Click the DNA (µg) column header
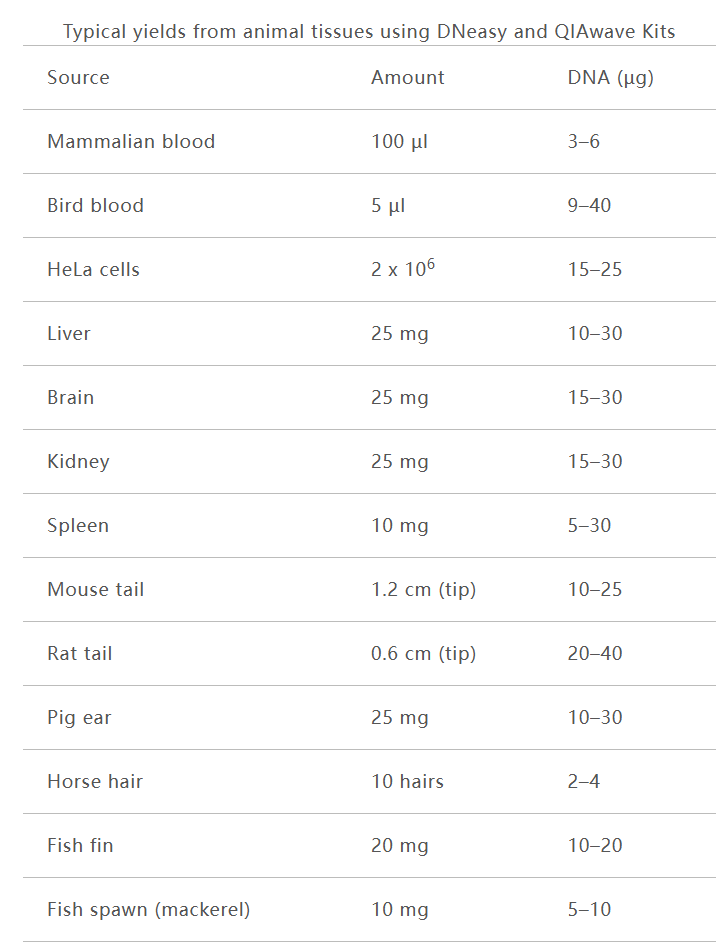The height and width of the screenshot is (945, 726). point(610,78)
